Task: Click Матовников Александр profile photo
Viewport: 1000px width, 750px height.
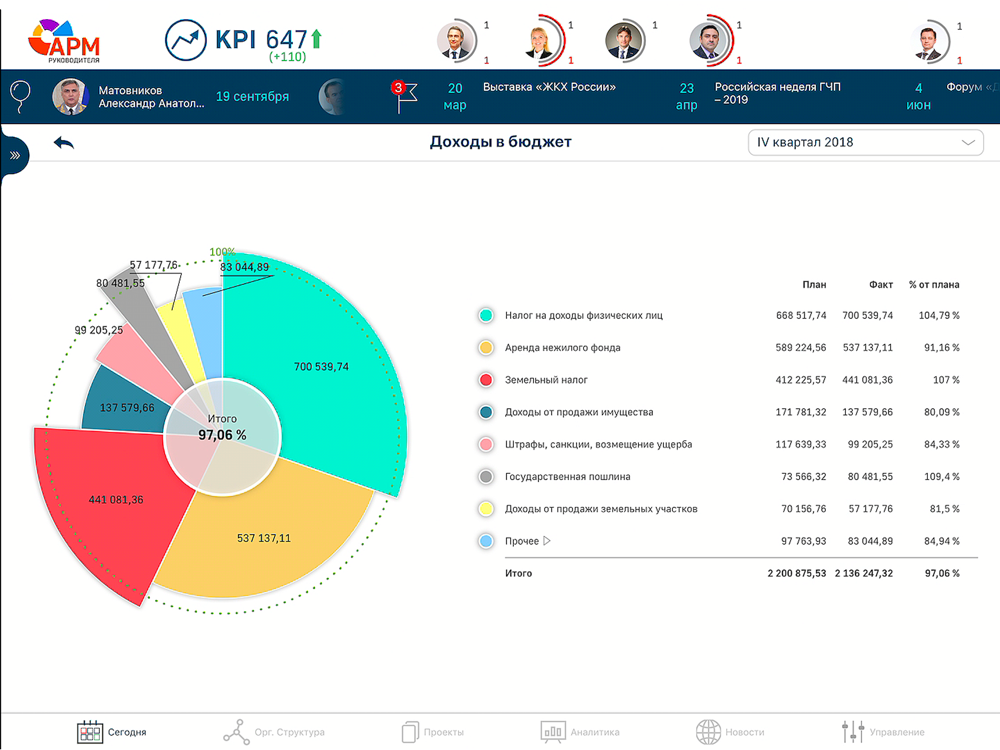Action: click(x=70, y=97)
